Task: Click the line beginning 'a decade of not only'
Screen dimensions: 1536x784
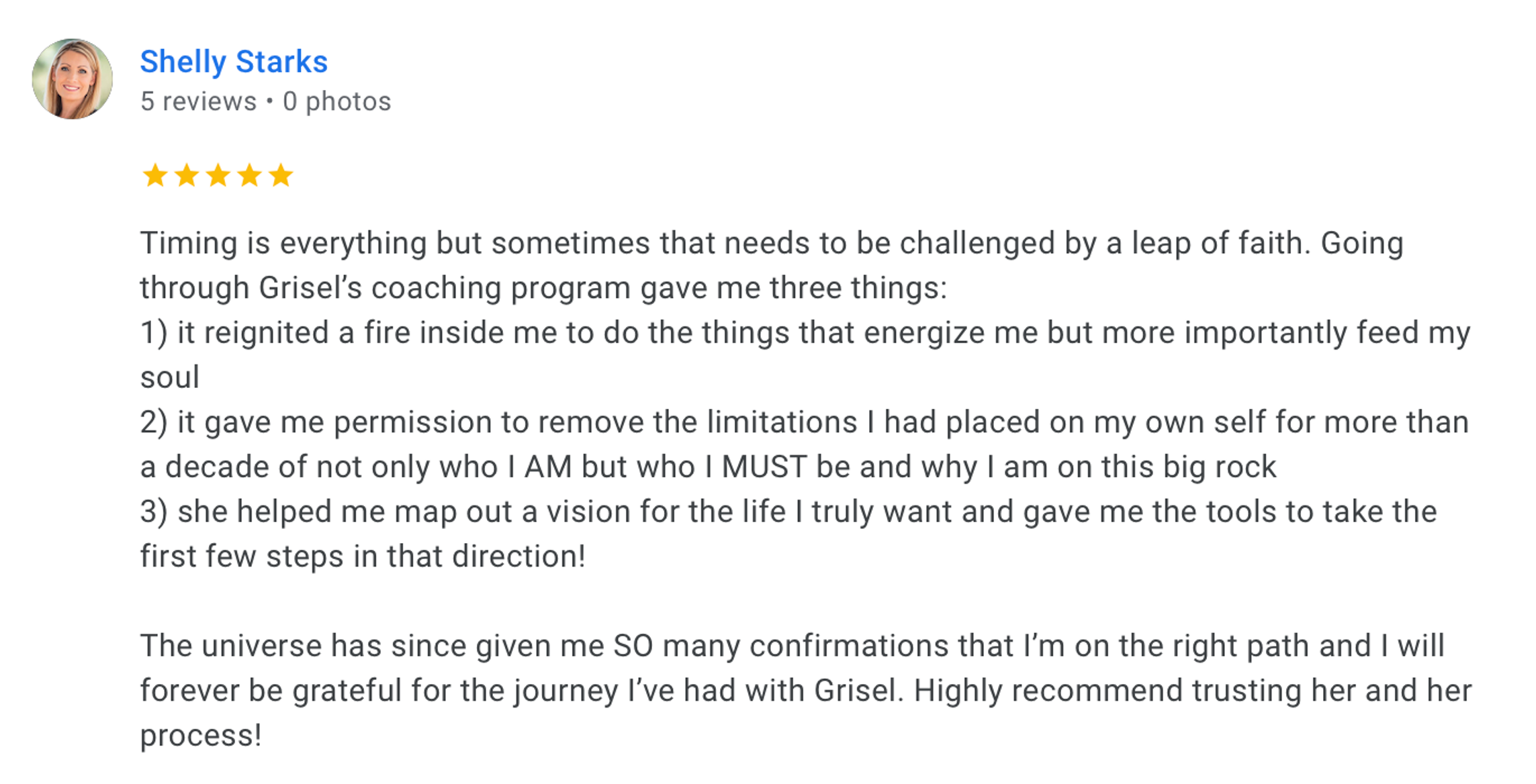Action: pos(708,467)
